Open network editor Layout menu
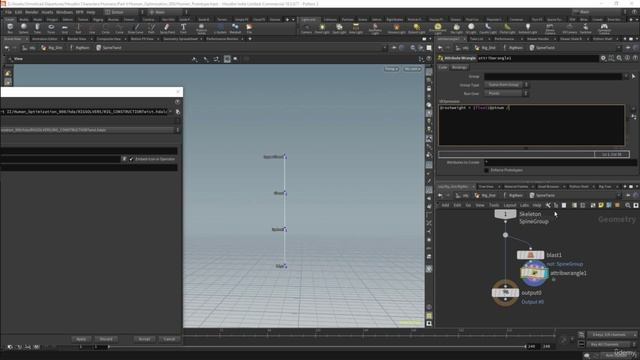The image size is (640, 360). pyautogui.click(x=509, y=205)
